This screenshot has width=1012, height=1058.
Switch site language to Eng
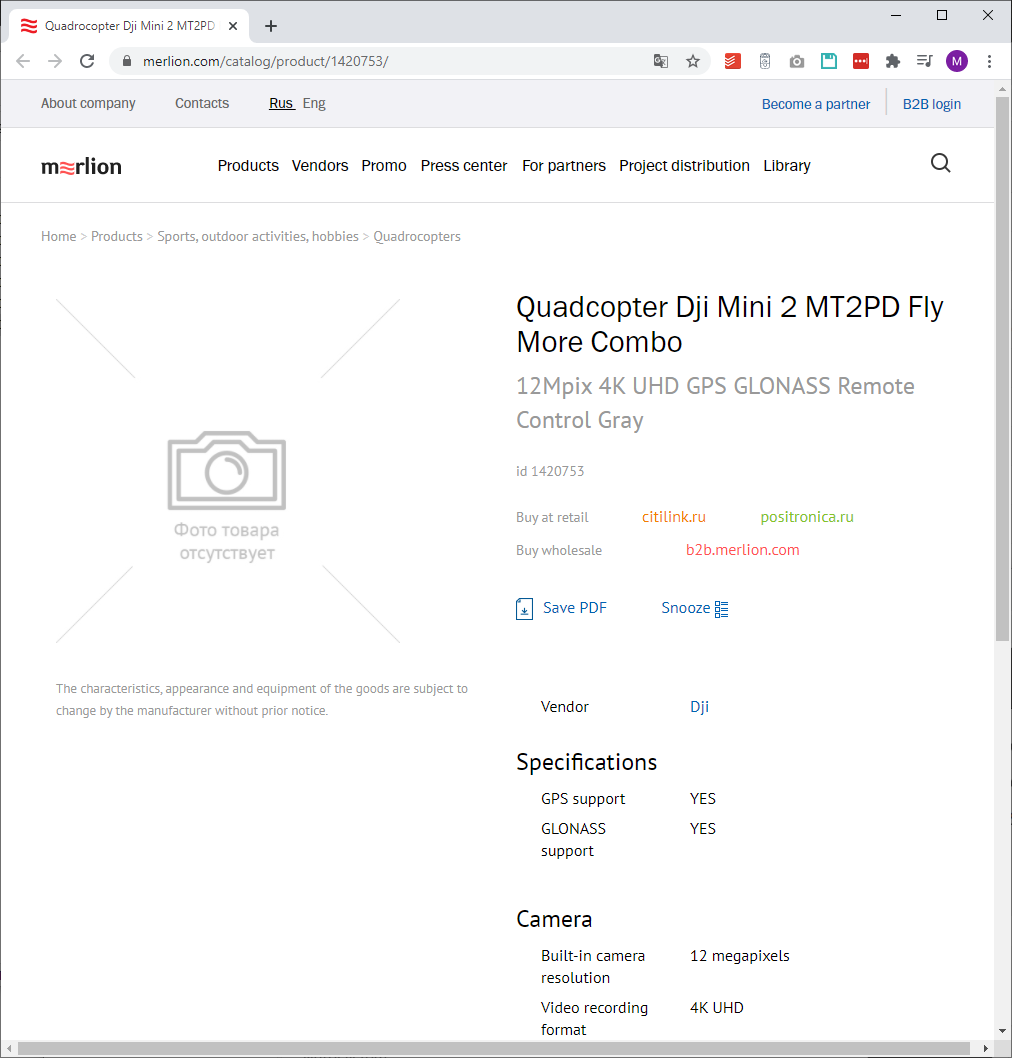pos(314,103)
